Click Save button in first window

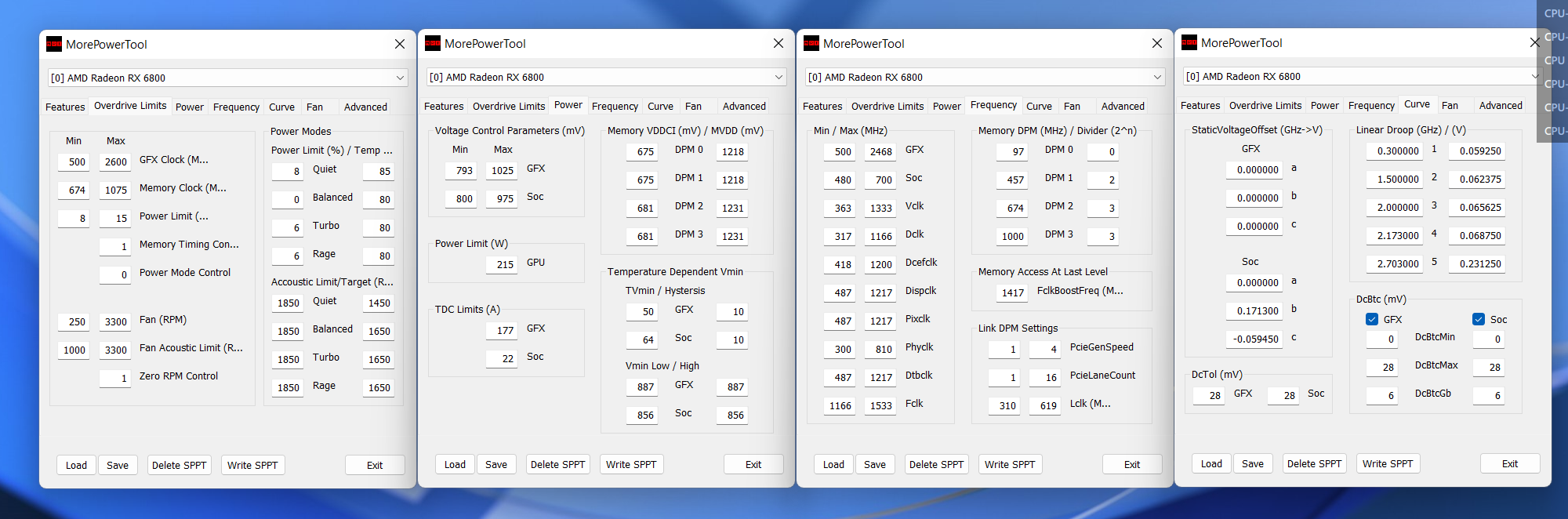point(118,465)
